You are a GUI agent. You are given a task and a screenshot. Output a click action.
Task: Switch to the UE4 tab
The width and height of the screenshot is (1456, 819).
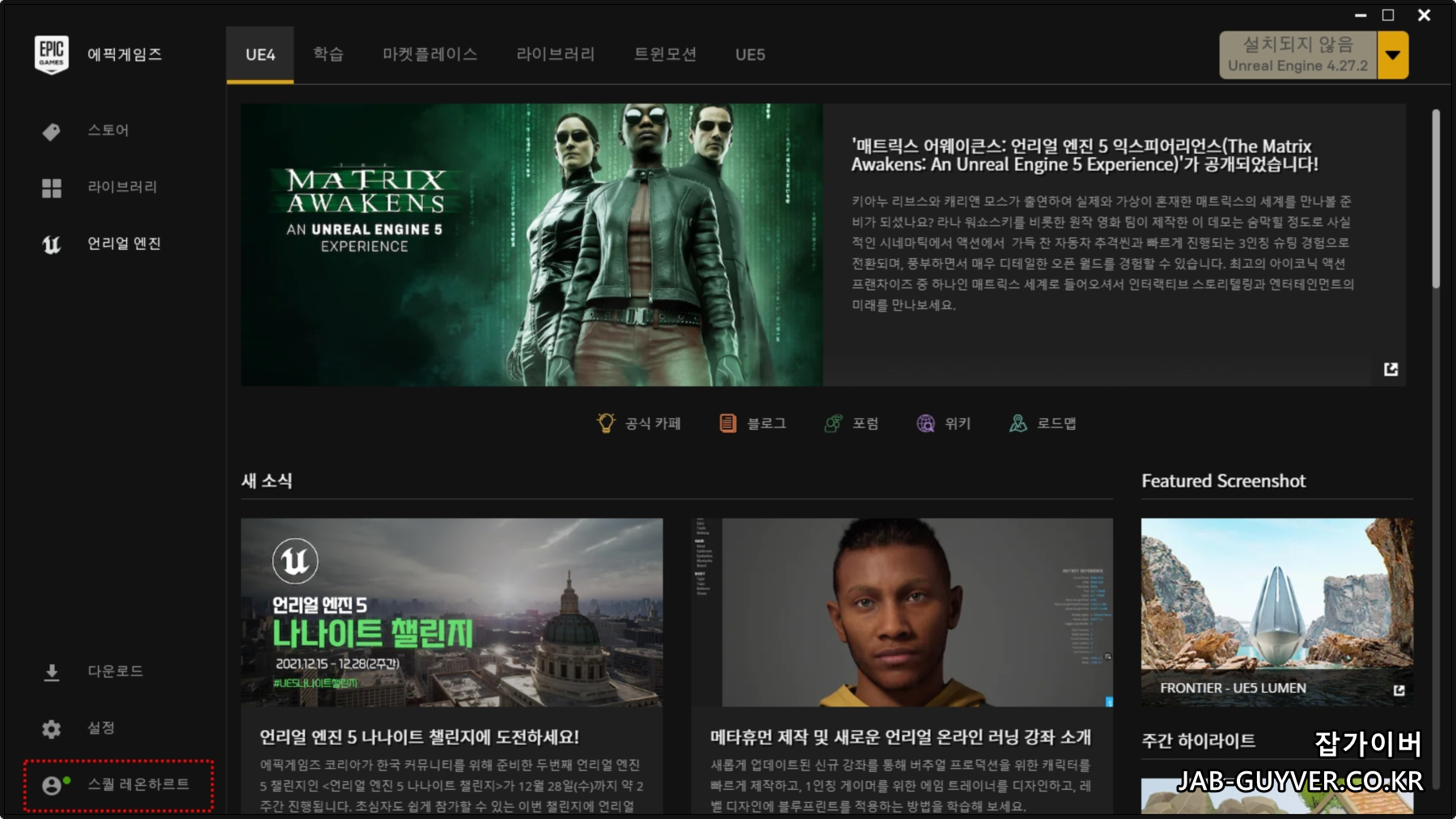pos(260,55)
